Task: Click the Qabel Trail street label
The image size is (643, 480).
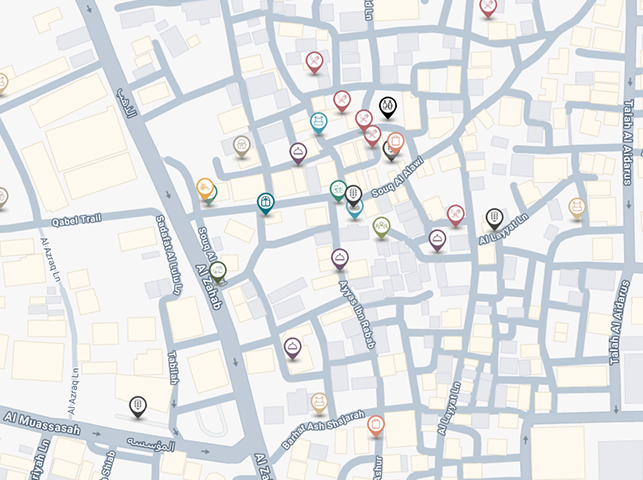Action: [x=76, y=220]
